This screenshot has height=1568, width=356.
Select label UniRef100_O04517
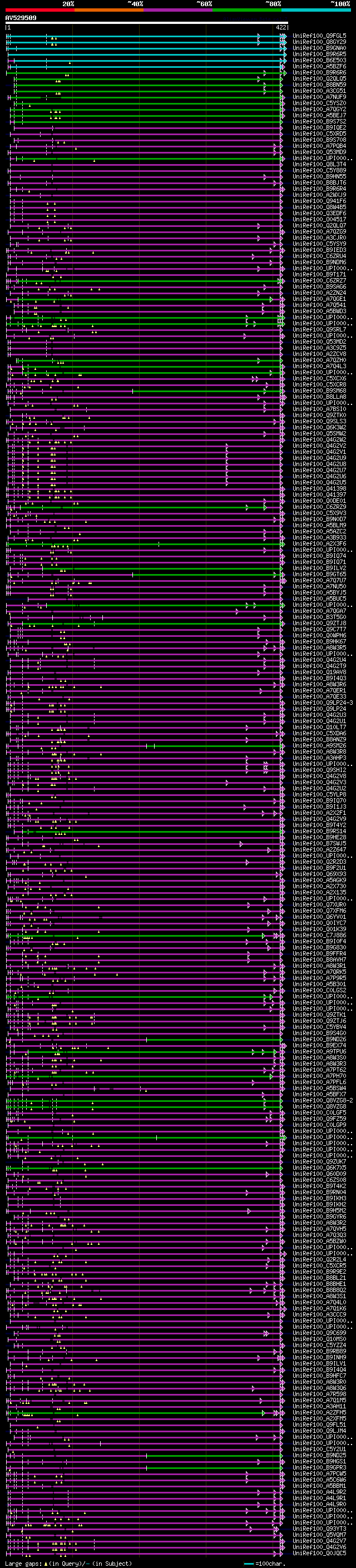point(319,219)
